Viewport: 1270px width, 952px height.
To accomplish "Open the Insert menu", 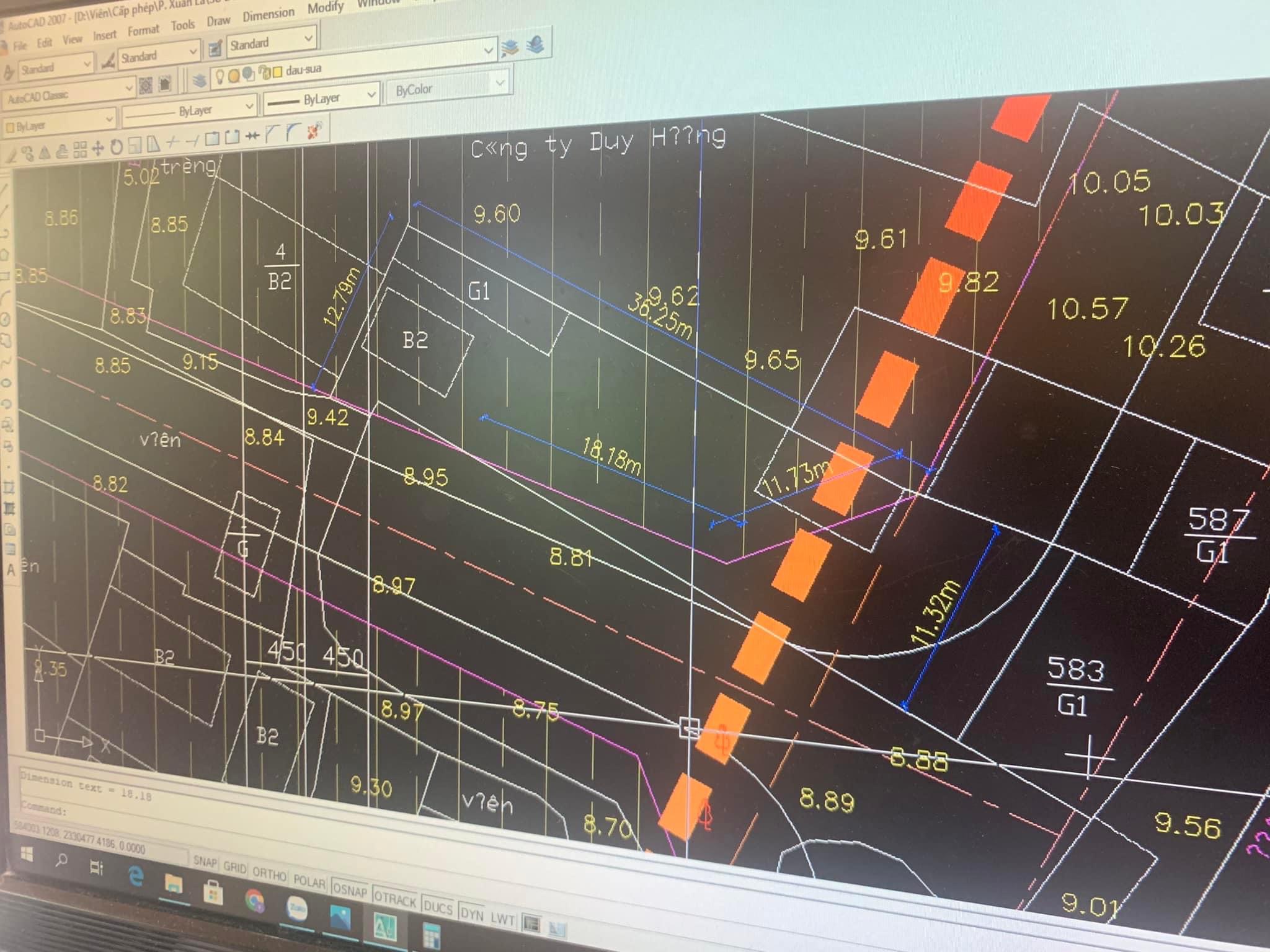I will (x=105, y=35).
